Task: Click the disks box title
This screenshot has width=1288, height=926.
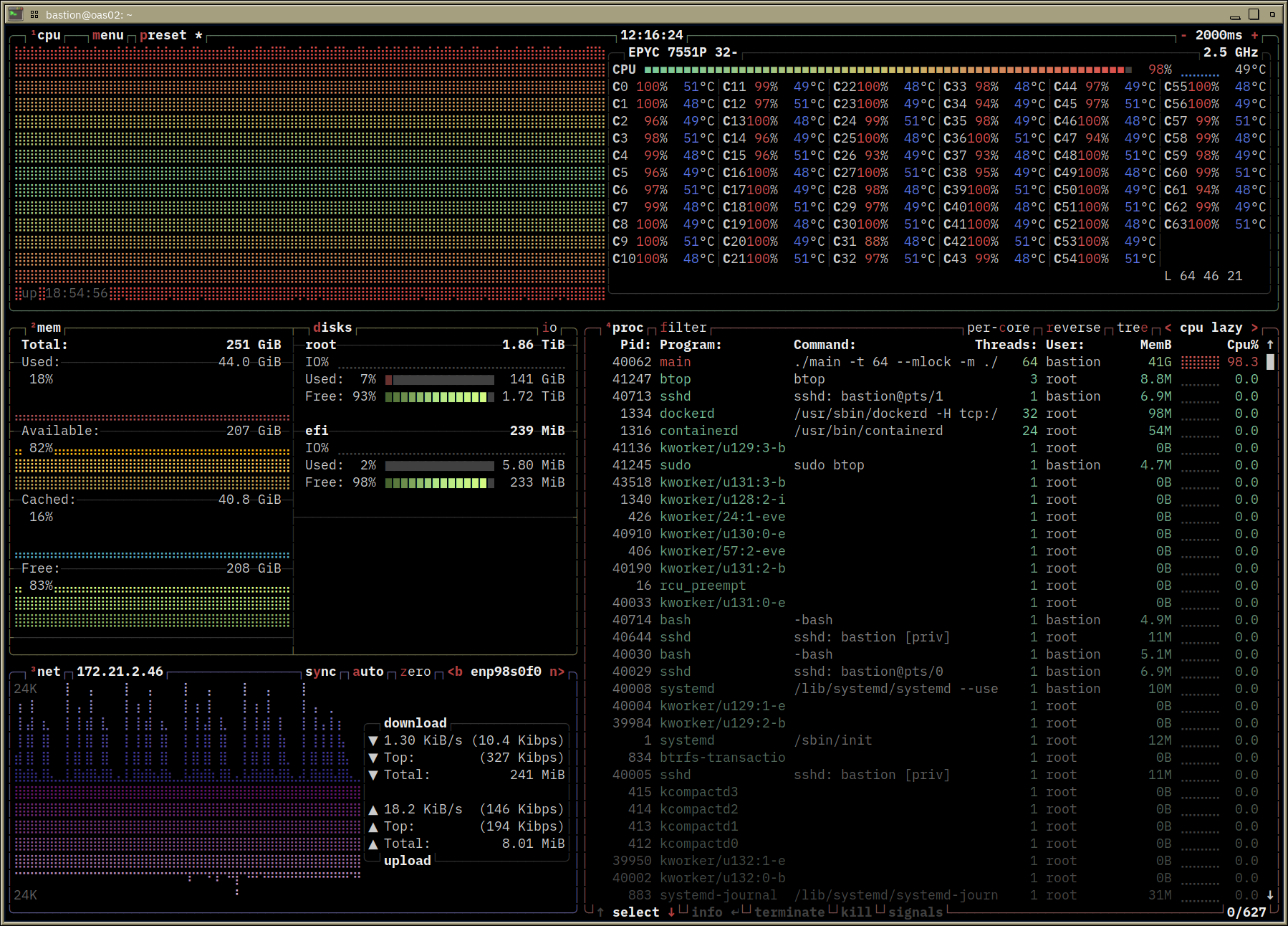Action: [332, 328]
